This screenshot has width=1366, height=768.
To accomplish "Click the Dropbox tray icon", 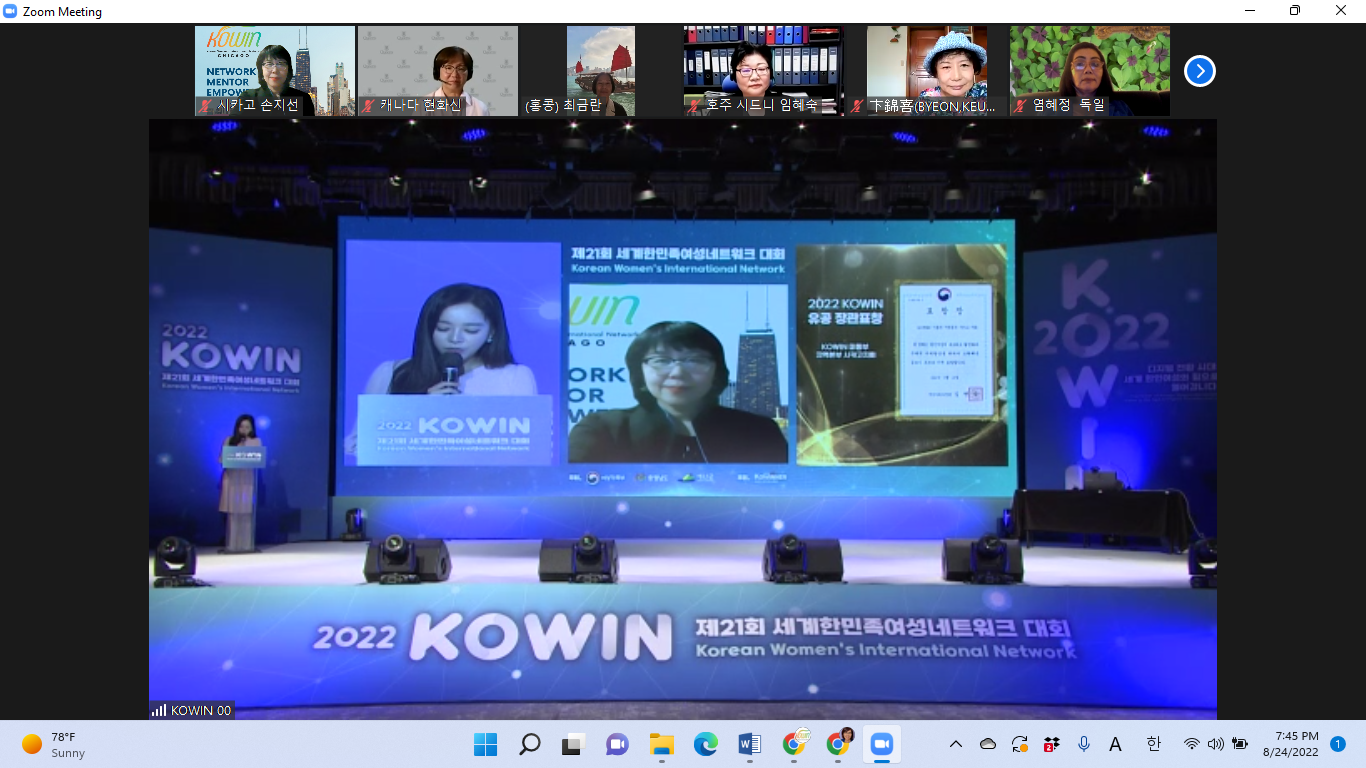I will coord(1051,744).
